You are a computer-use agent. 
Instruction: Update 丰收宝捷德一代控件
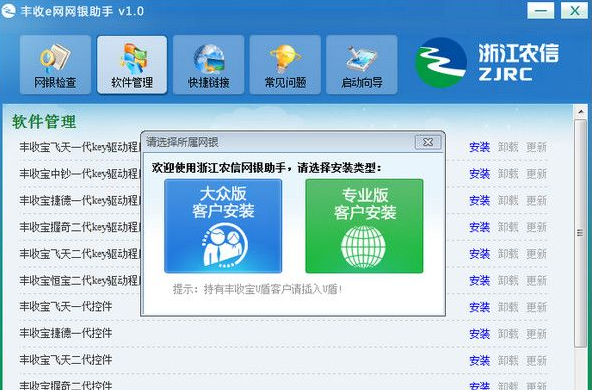point(536,334)
